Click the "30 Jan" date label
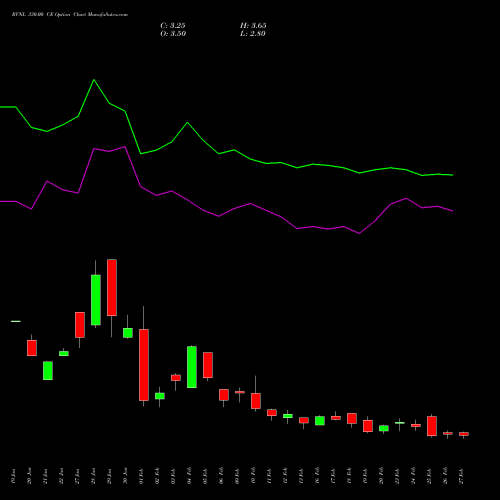The image size is (500, 500). [x=125, y=476]
